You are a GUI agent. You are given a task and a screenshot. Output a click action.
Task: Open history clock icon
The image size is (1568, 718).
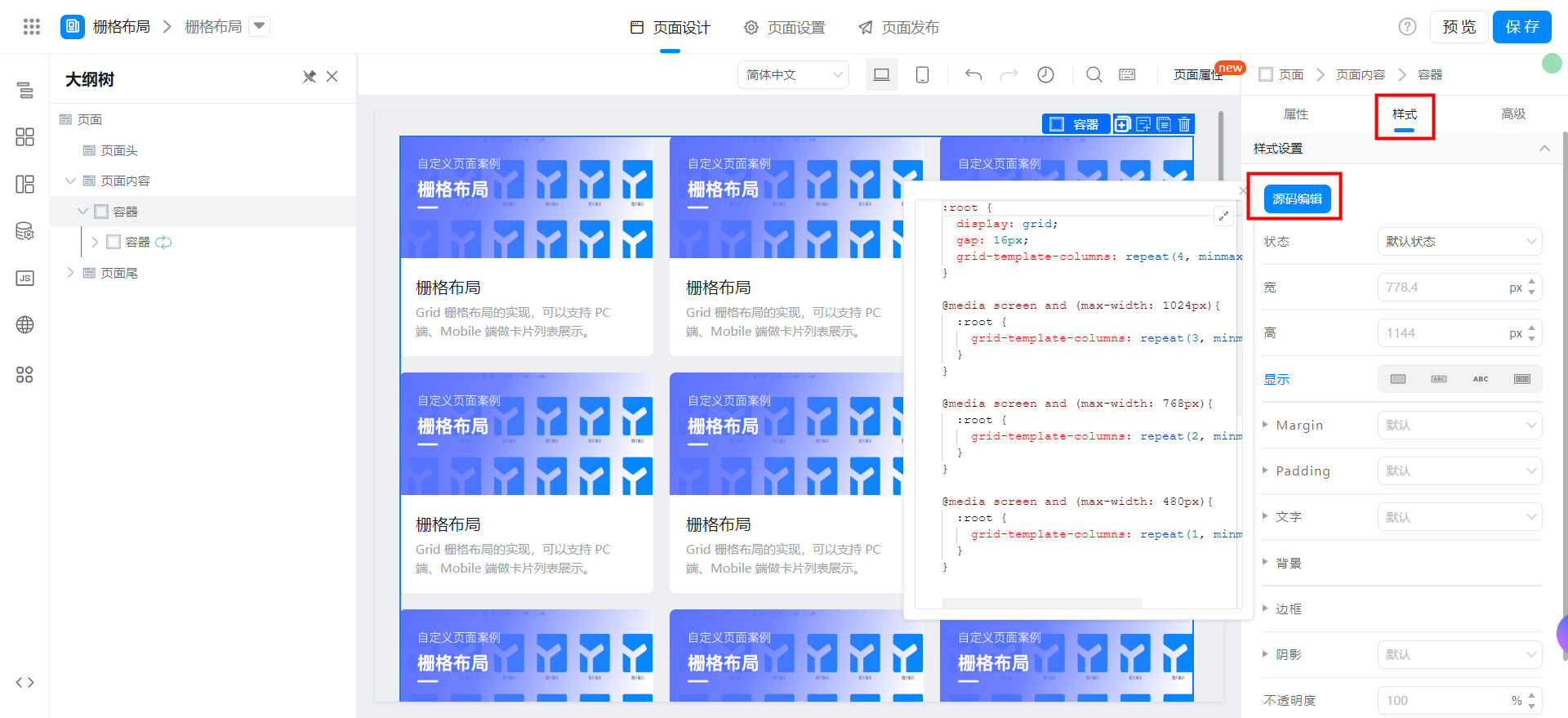pos(1045,74)
